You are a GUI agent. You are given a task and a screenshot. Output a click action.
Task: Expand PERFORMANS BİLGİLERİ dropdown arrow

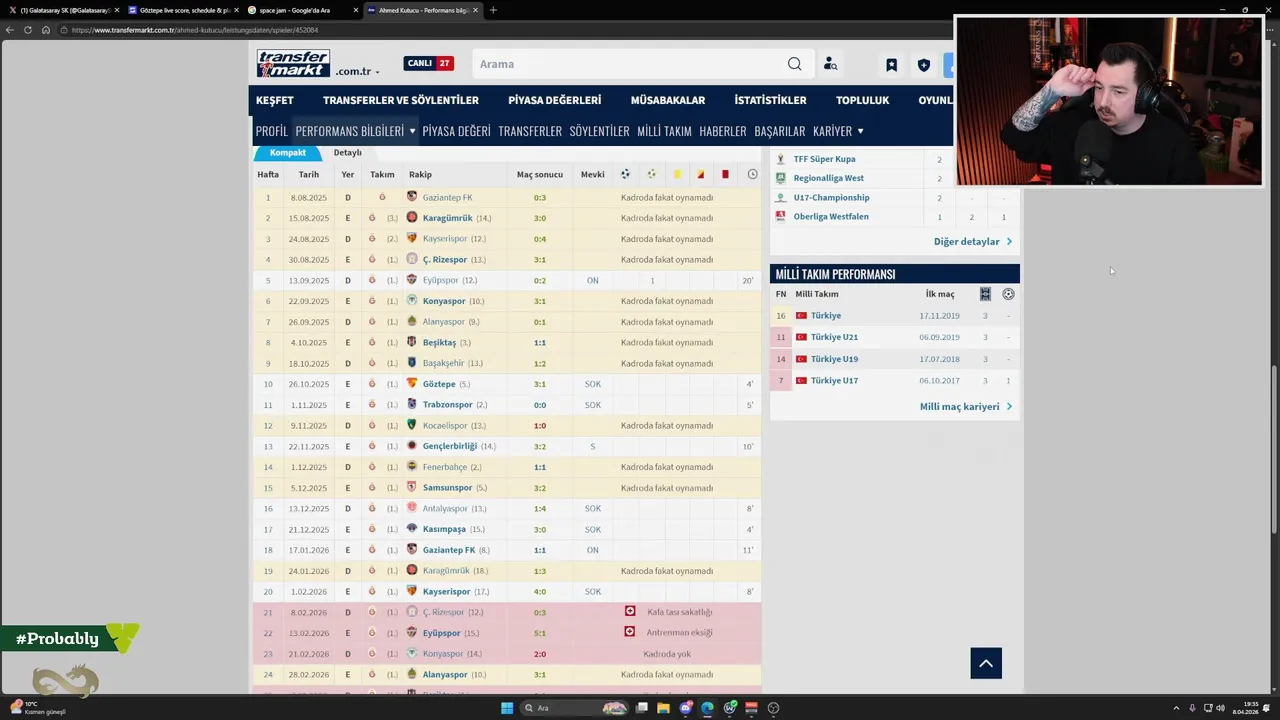[x=412, y=131]
